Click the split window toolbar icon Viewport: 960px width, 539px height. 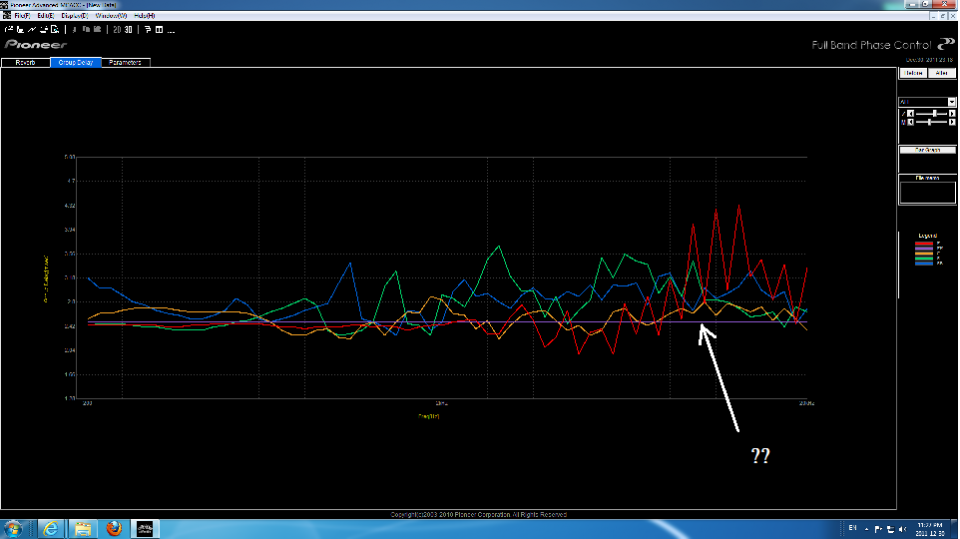point(159,29)
